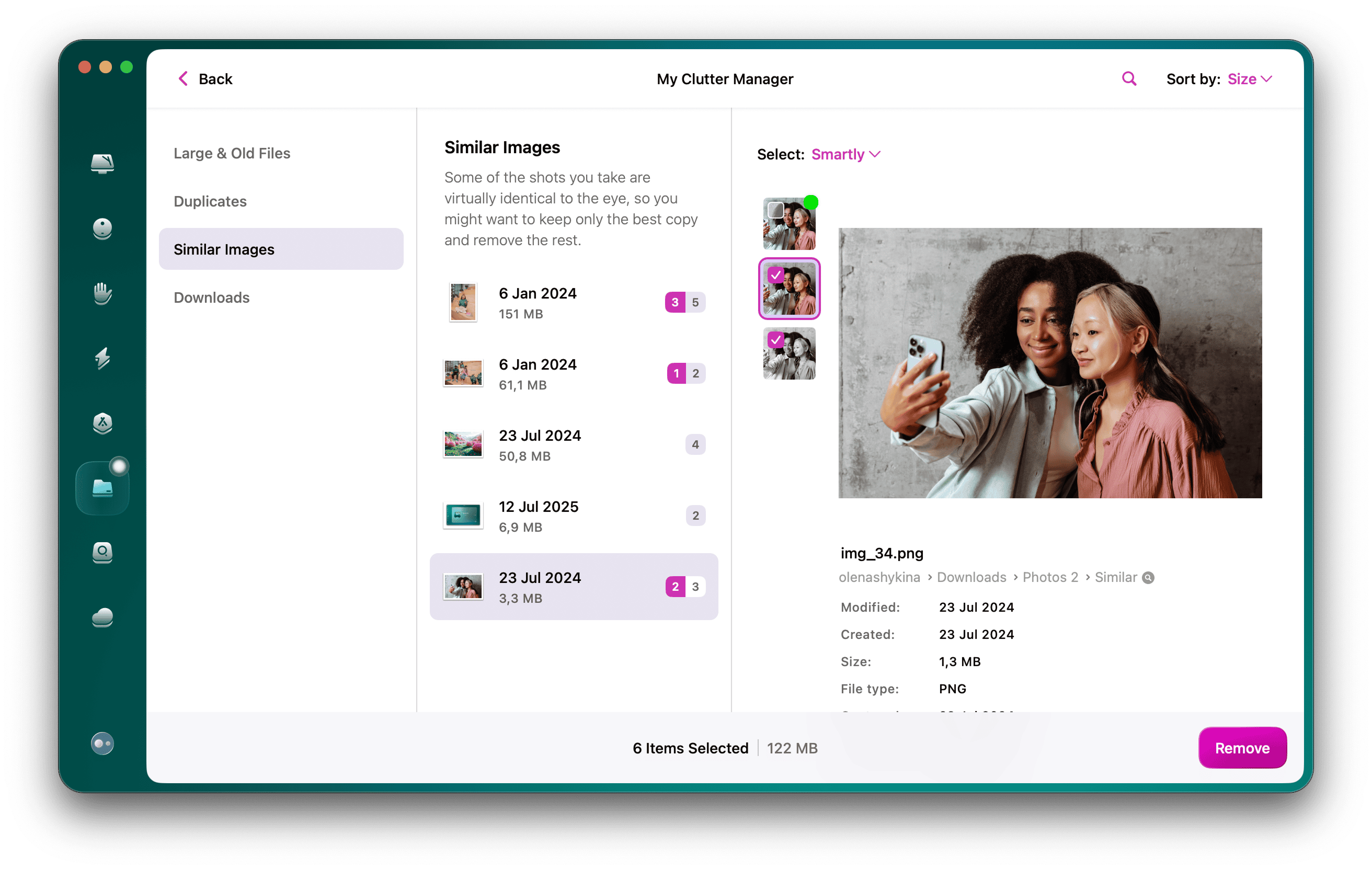1372x870 pixels.
Task: Click the magnifying glass search icon in header
Action: pyautogui.click(x=1129, y=78)
